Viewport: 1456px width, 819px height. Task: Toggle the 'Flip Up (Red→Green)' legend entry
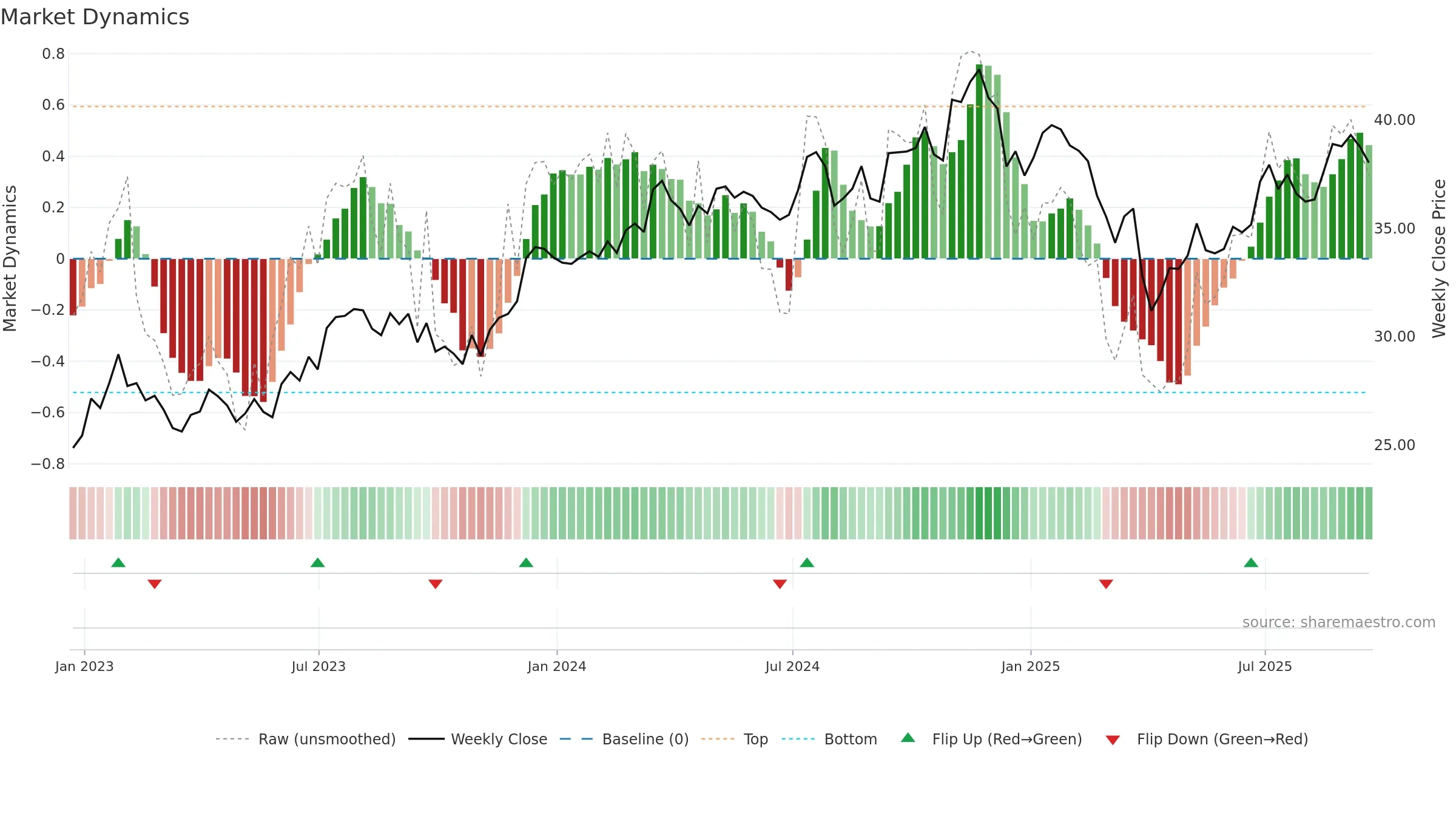[992, 739]
